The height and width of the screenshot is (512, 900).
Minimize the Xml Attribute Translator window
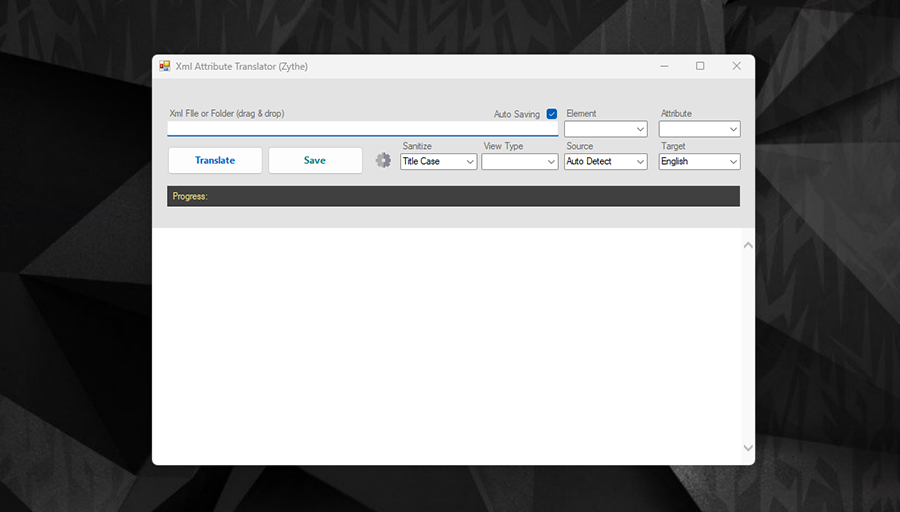point(665,66)
